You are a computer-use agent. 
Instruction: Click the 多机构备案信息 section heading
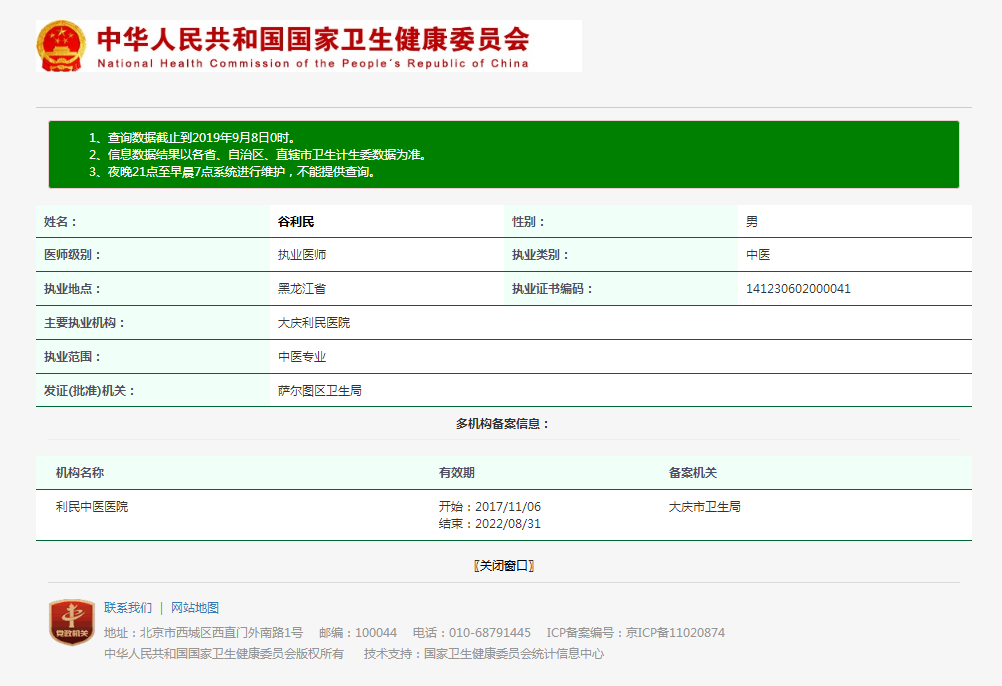click(503, 423)
